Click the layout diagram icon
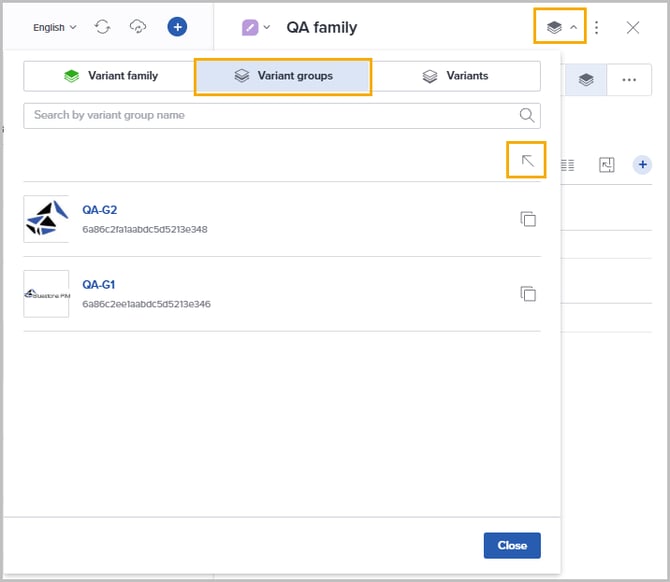The width and height of the screenshot is (670, 582). tap(607, 165)
